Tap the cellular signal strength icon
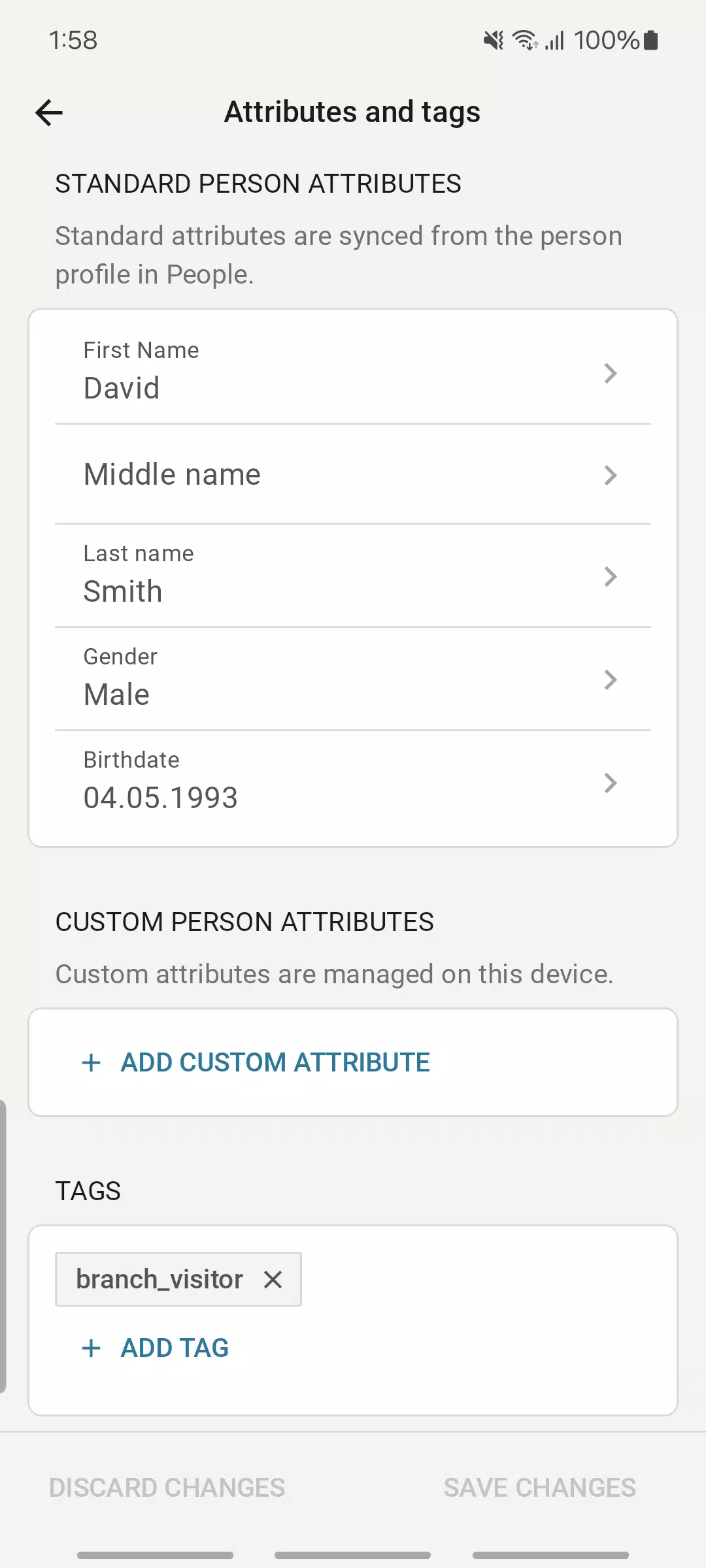The image size is (706, 1568). coord(555,41)
